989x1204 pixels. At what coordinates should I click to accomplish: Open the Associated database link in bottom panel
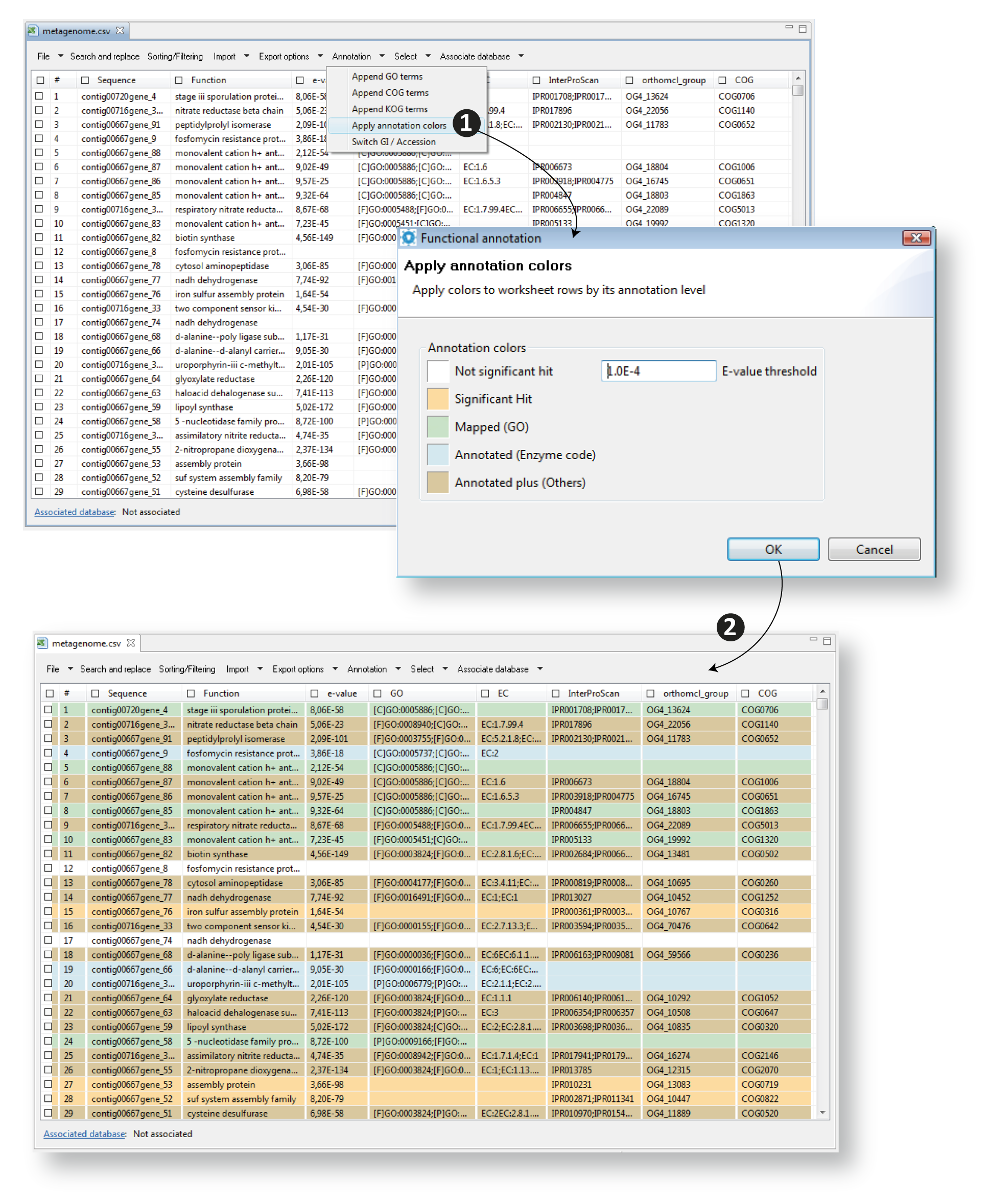point(84,1134)
